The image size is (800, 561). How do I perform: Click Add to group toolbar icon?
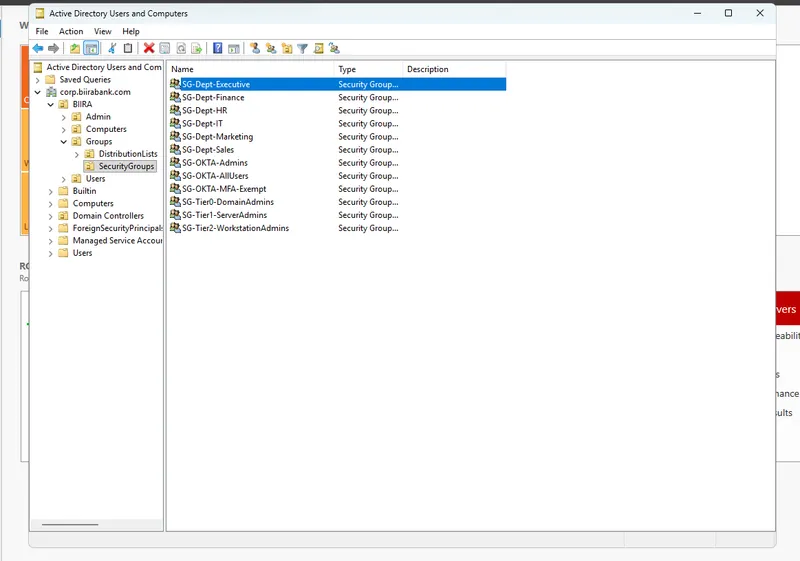pyautogui.click(x=334, y=48)
